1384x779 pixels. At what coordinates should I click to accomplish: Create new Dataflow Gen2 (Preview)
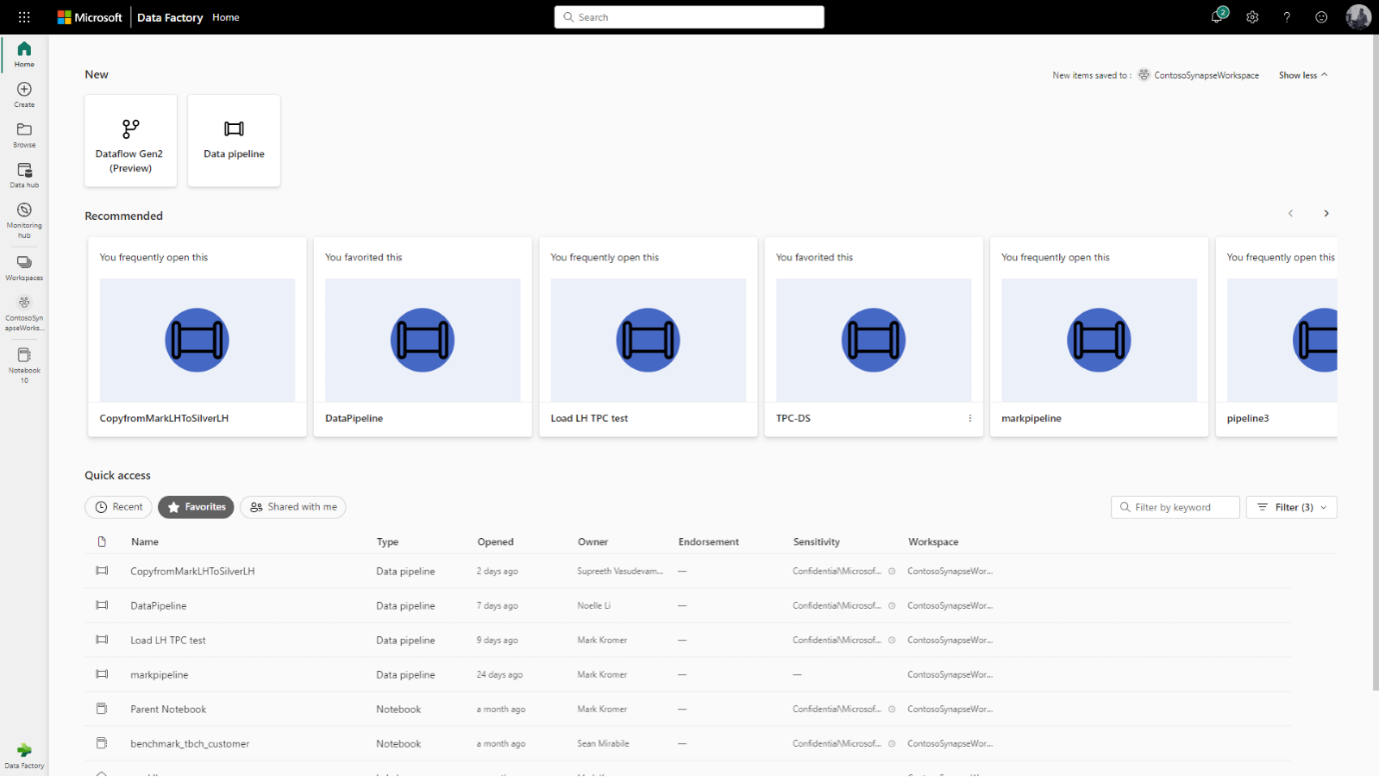point(131,141)
